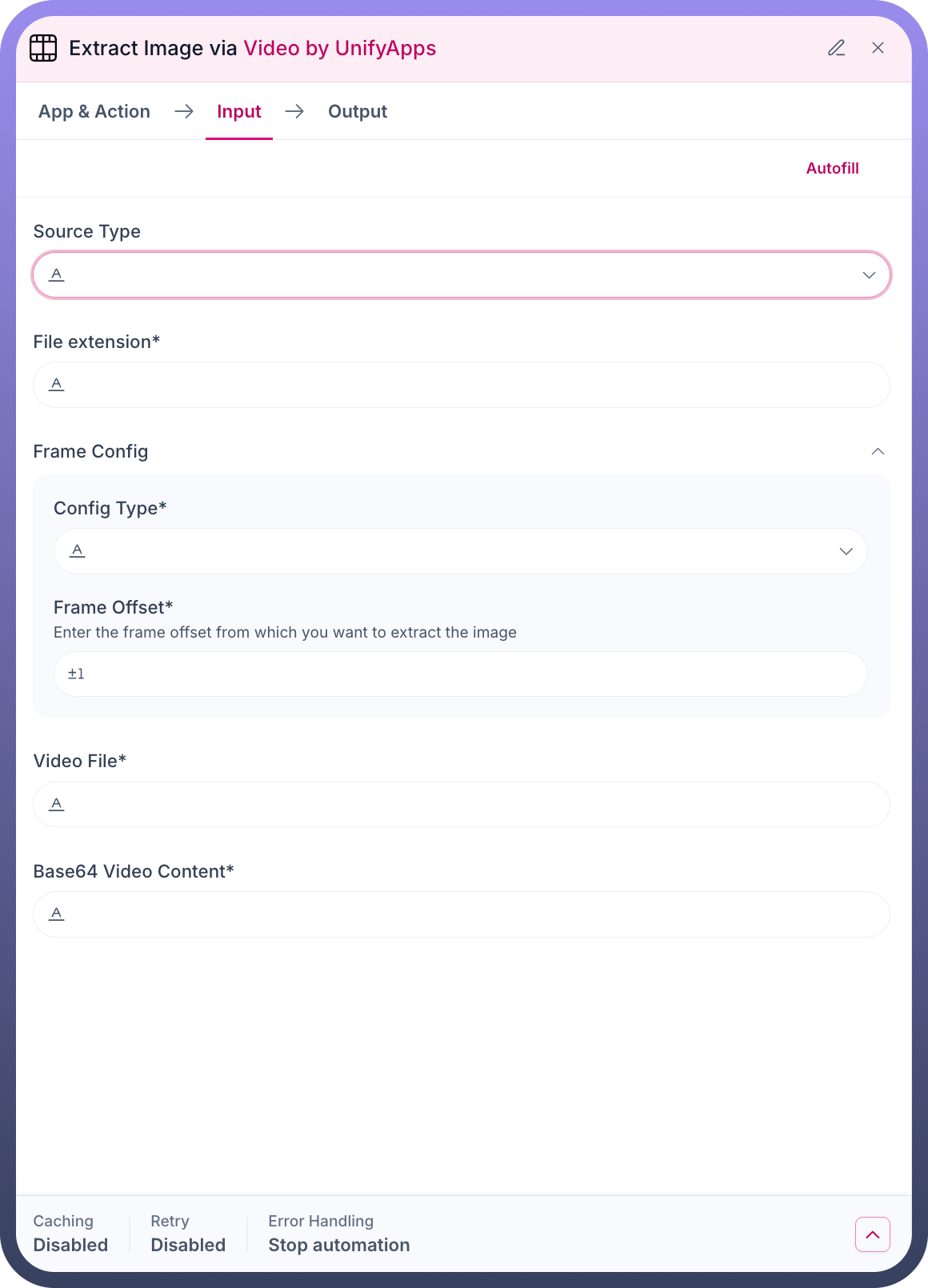Select the Input tab
The height and width of the screenshot is (1288, 928).
[x=239, y=111]
